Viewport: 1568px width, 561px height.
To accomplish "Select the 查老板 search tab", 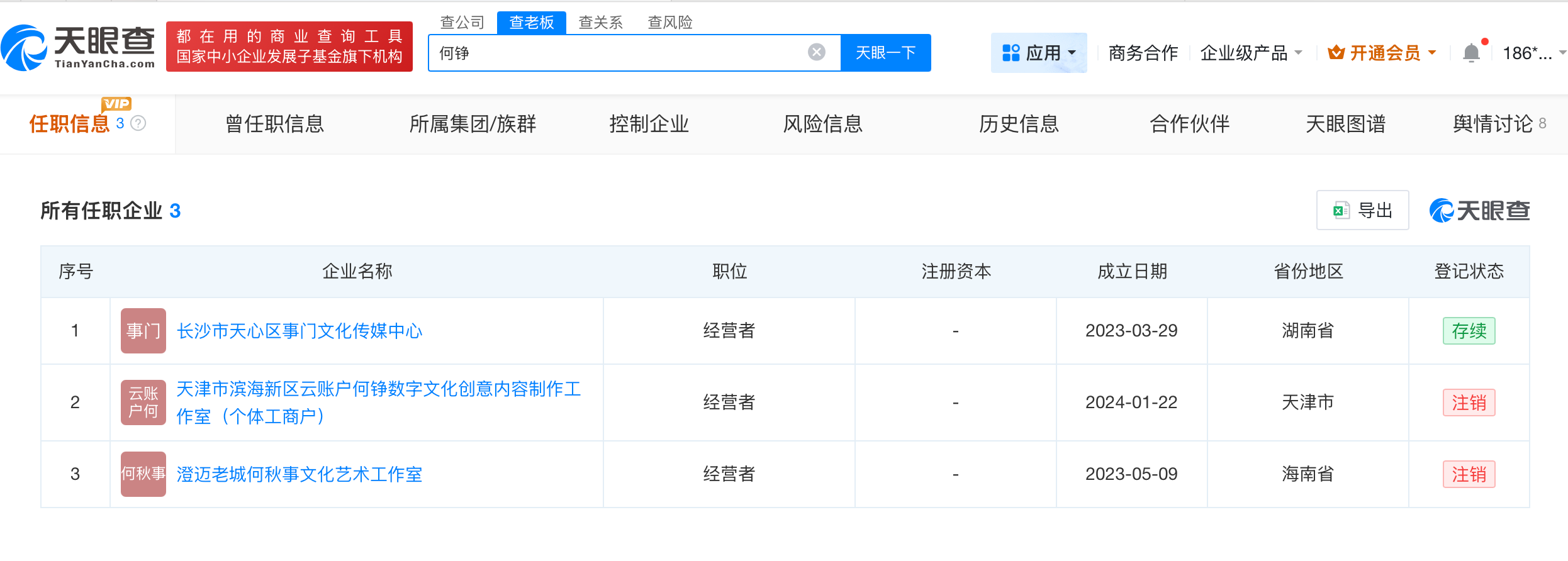I will [532, 23].
